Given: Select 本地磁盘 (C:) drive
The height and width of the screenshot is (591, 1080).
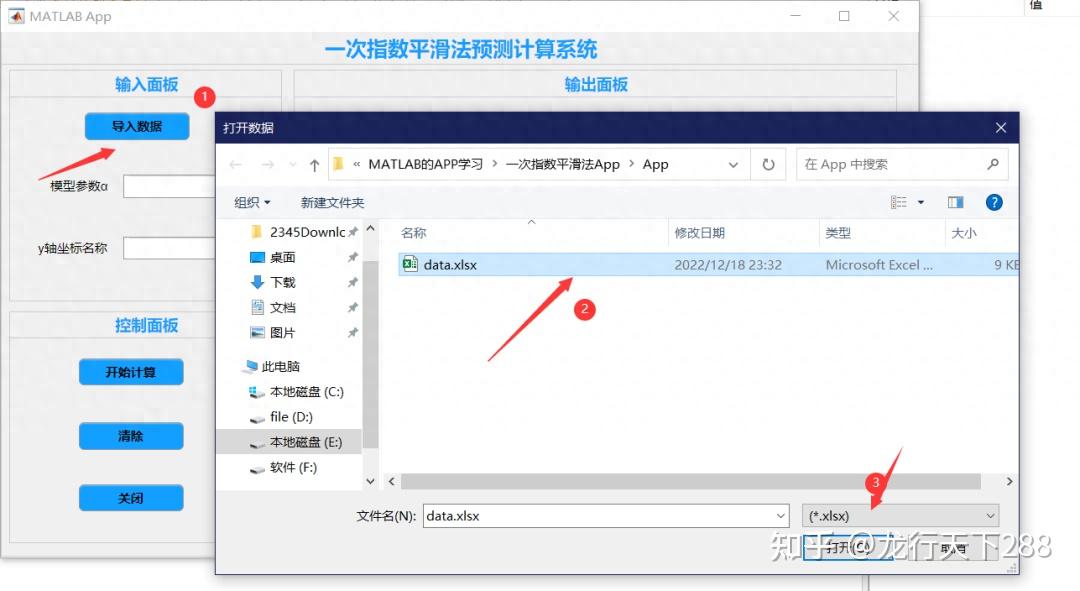Looking at the screenshot, I should (x=296, y=392).
